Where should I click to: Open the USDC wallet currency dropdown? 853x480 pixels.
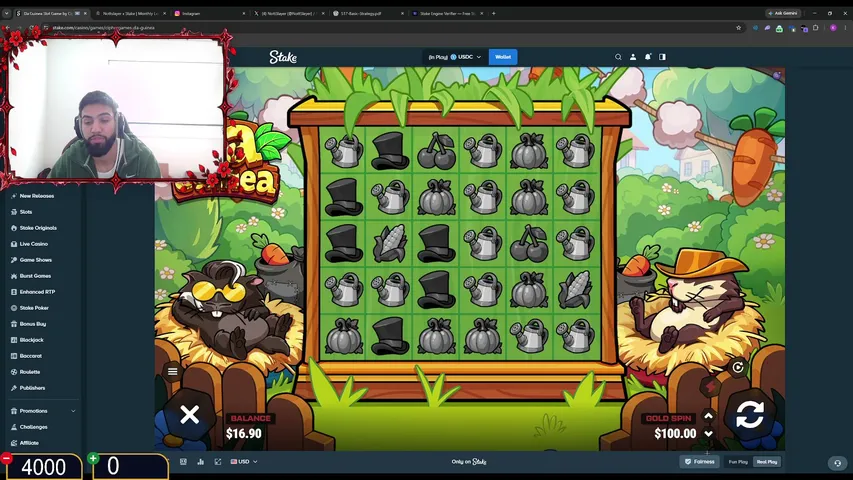(x=455, y=57)
